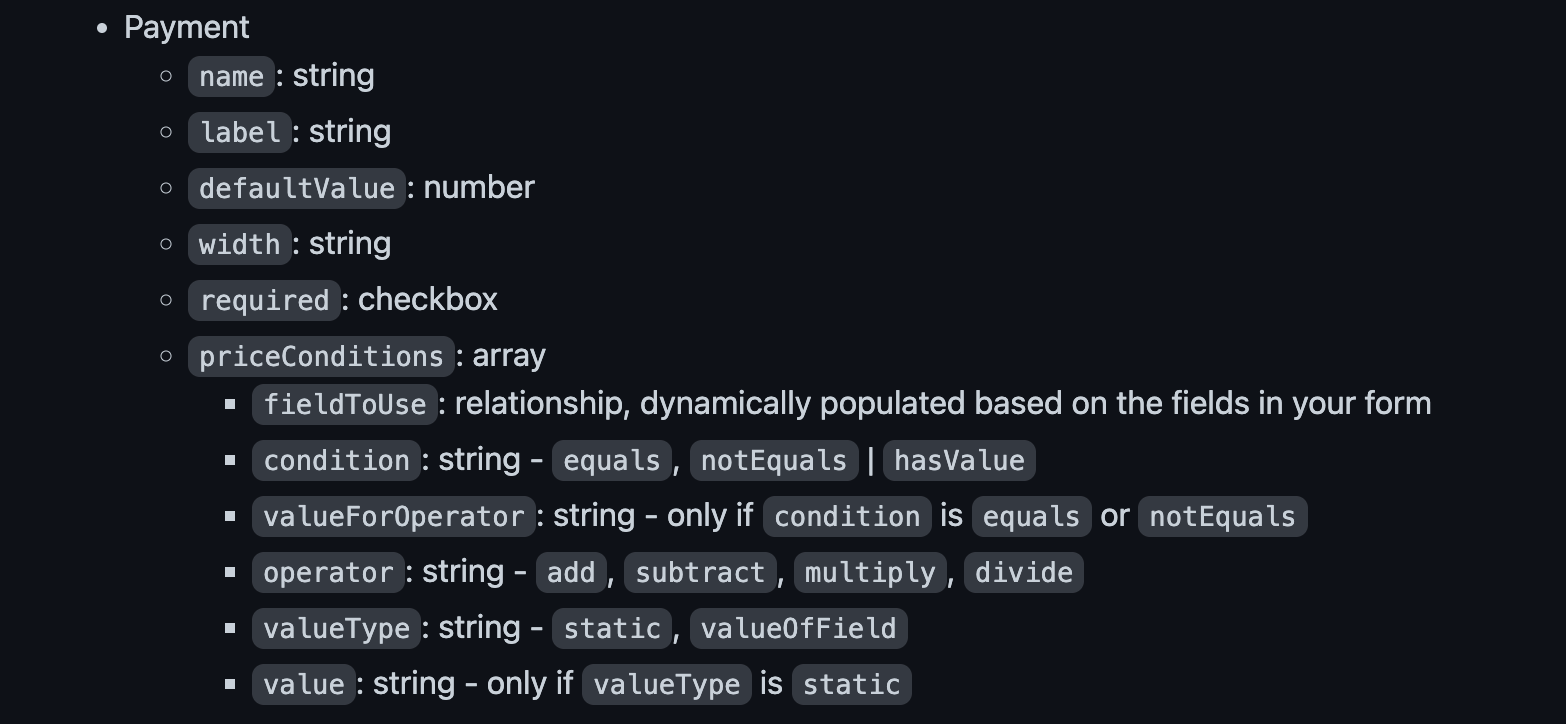
Task: Click the priceConditions code tag
Action: point(320,357)
